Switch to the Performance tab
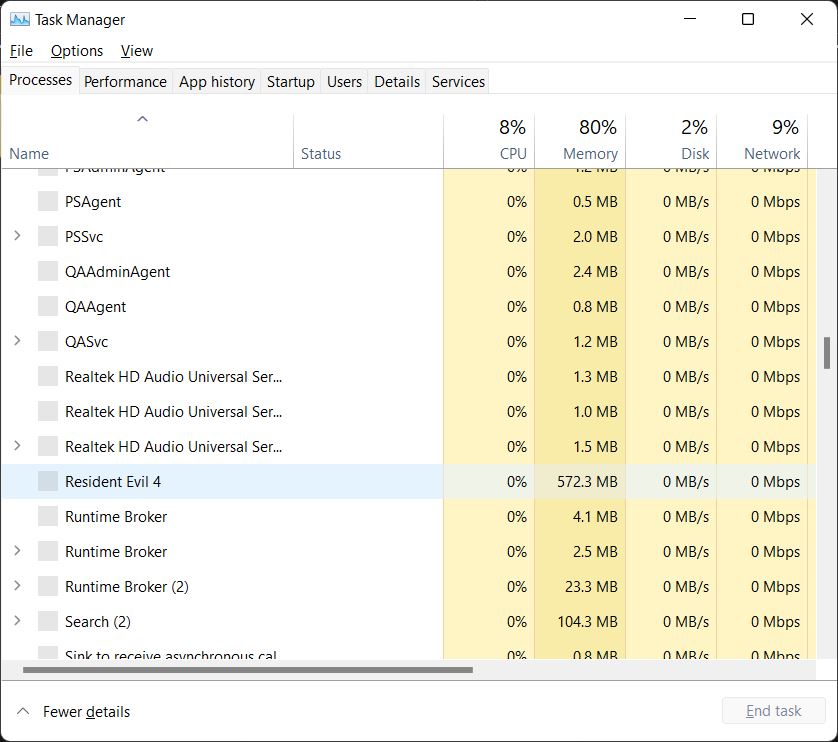This screenshot has width=838, height=742. (125, 82)
